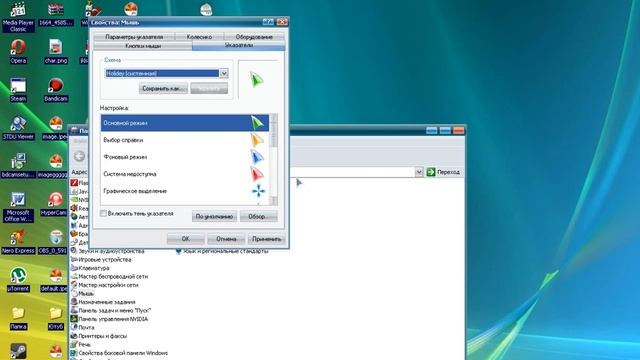
Task: Click the Обзор... browse button
Action: (259, 216)
